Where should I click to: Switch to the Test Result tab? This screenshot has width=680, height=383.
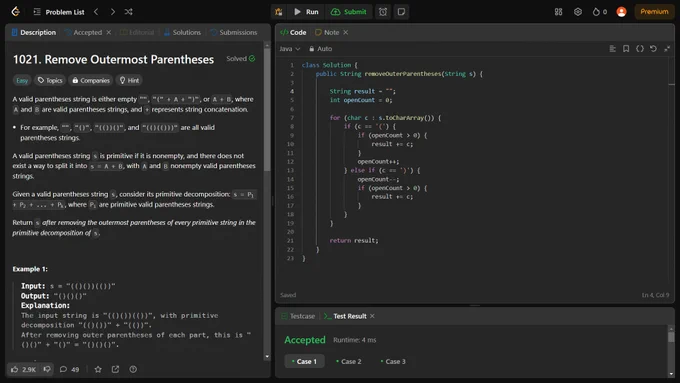click(x=345, y=316)
